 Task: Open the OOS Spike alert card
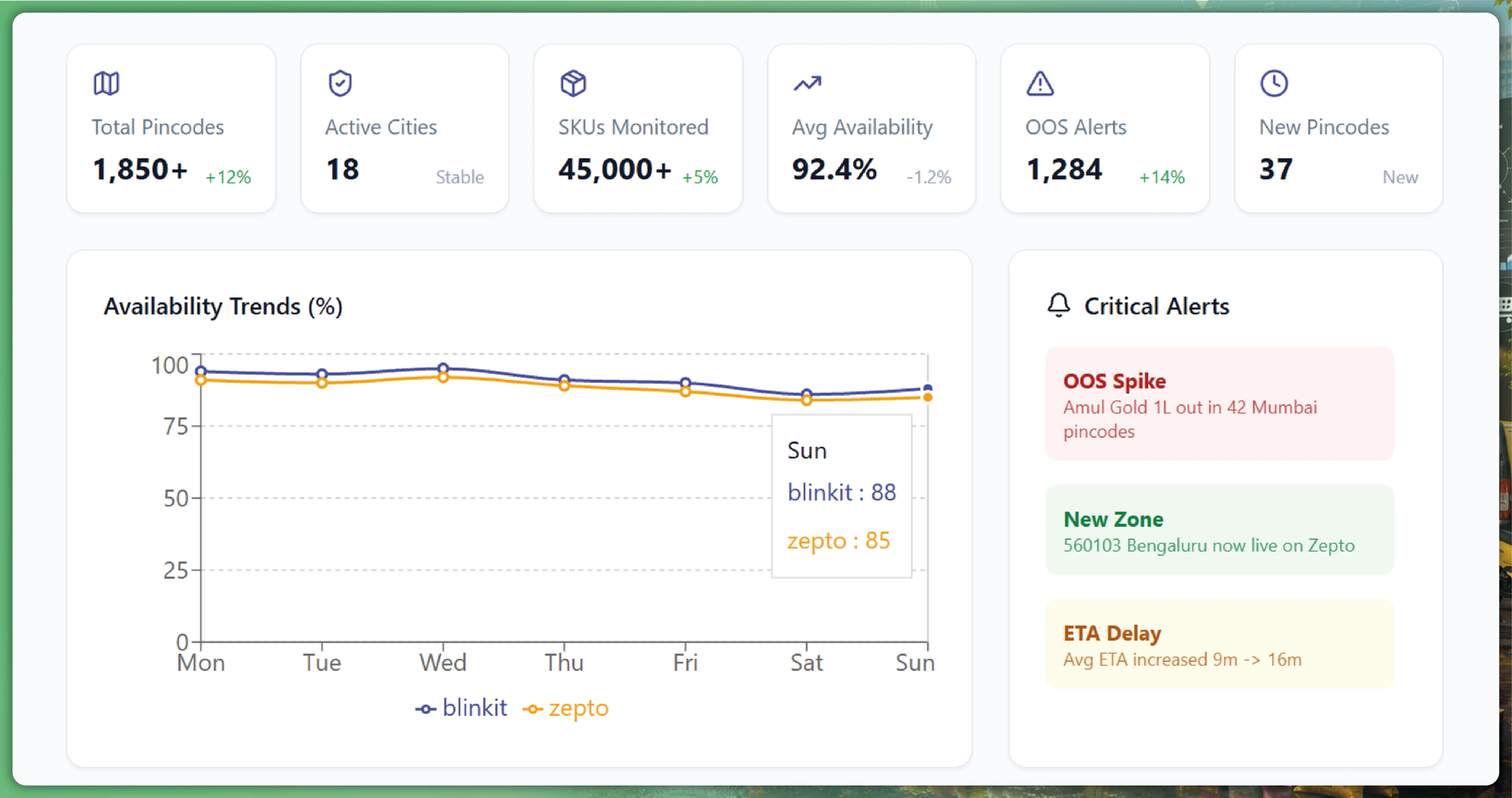tap(1219, 404)
